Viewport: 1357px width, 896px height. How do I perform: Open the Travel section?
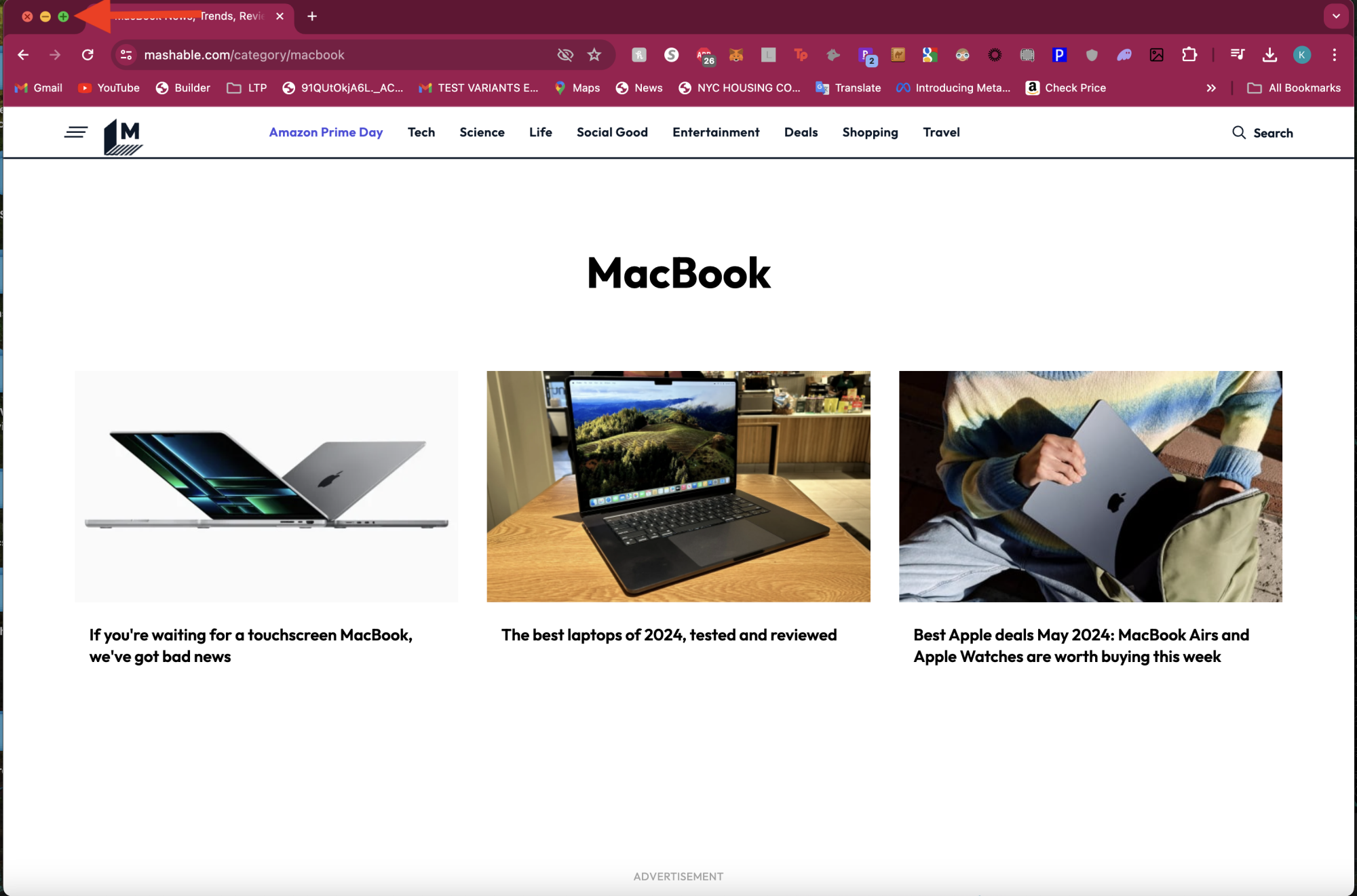[x=941, y=132]
